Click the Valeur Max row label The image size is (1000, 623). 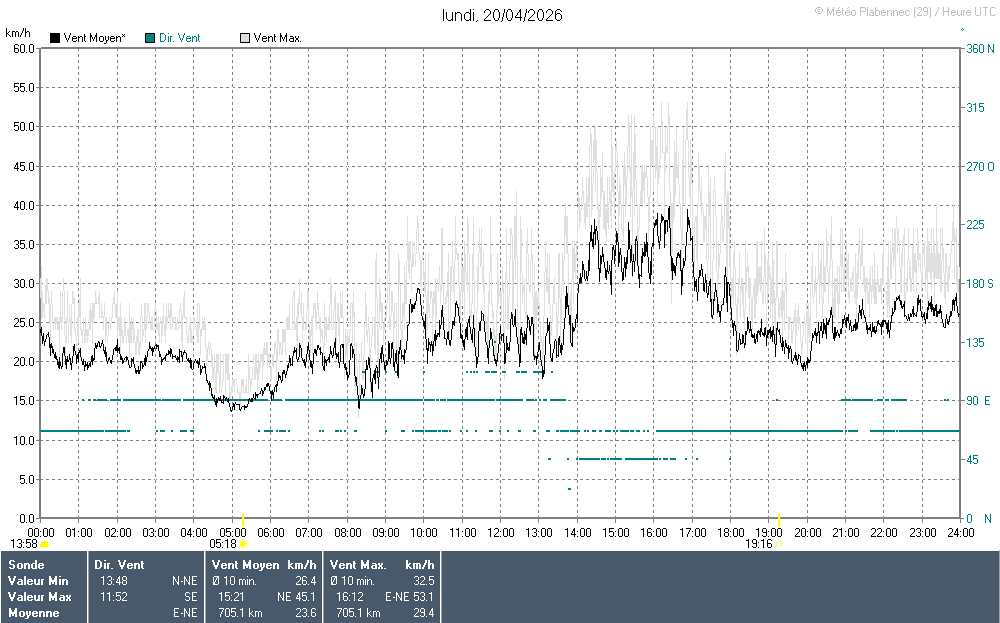pyautogui.click(x=39, y=597)
